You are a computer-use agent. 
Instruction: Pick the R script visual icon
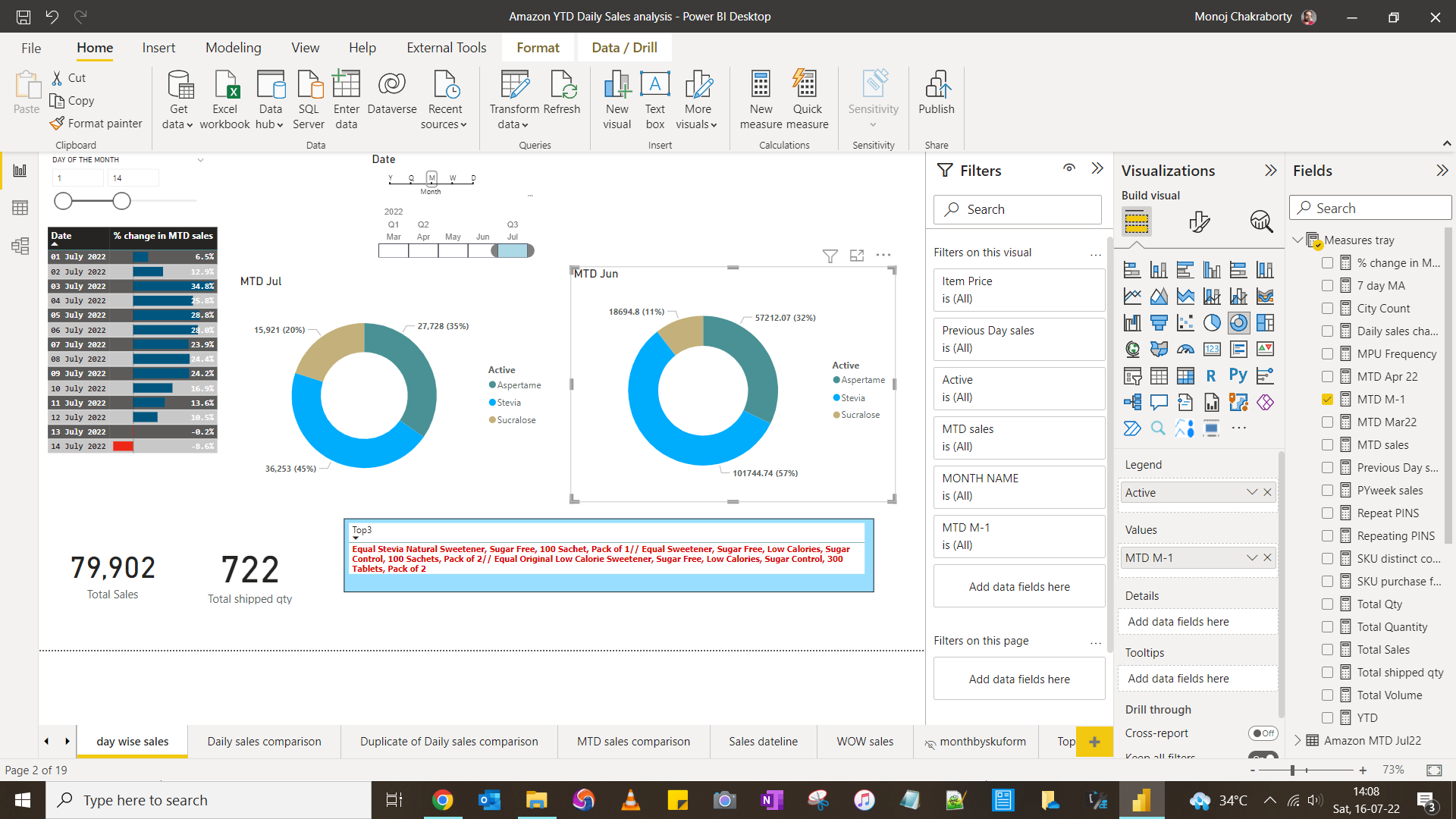pos(1212,375)
